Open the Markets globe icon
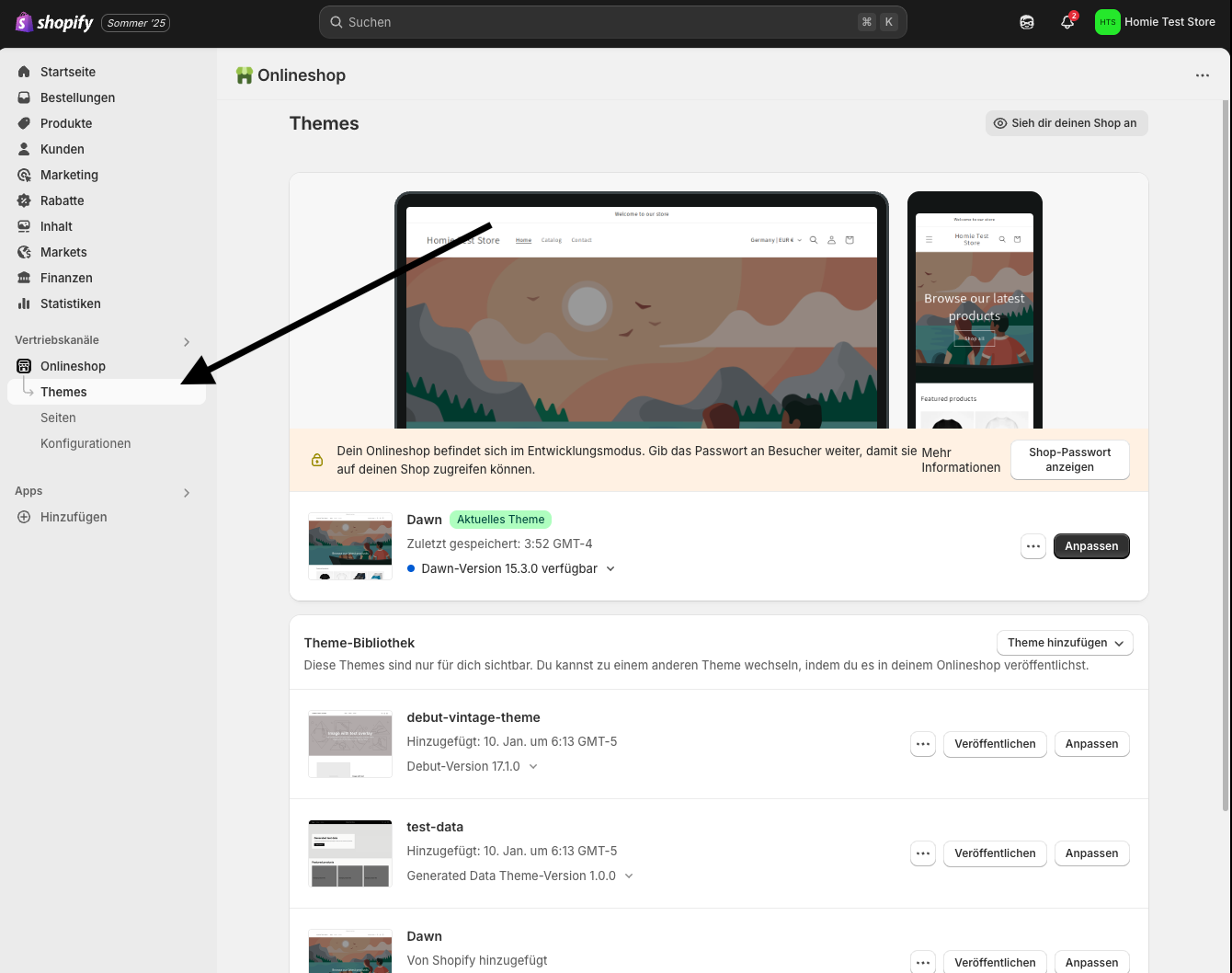 (x=23, y=252)
